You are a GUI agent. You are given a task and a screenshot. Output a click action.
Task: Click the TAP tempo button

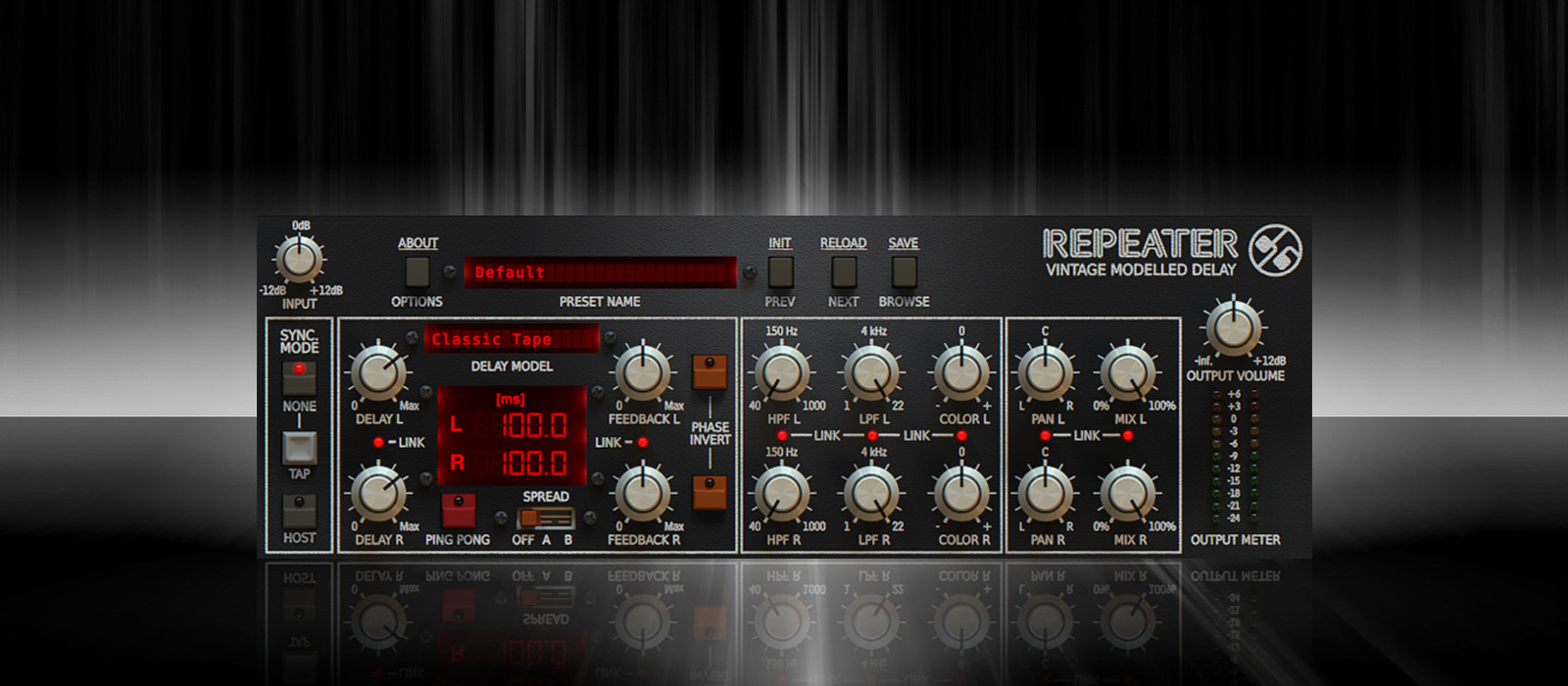[299, 448]
